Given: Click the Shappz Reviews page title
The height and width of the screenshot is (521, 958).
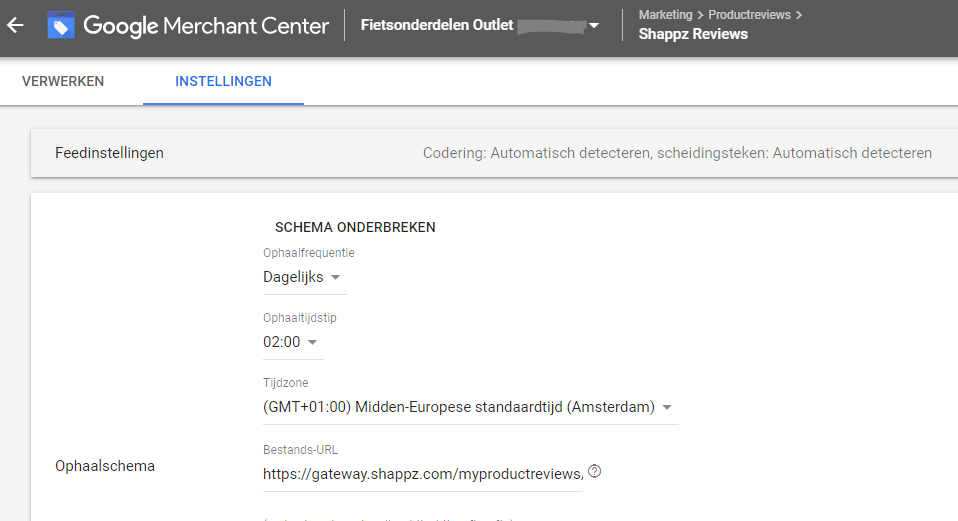Looking at the screenshot, I should point(693,34).
